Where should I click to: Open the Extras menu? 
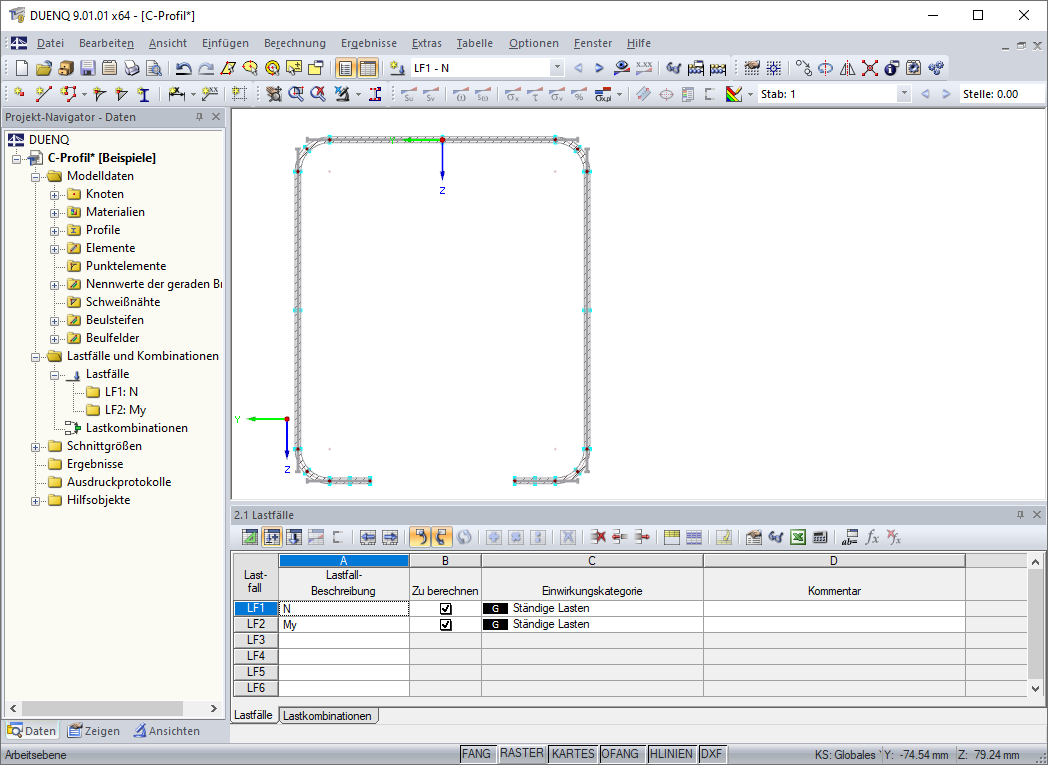426,43
